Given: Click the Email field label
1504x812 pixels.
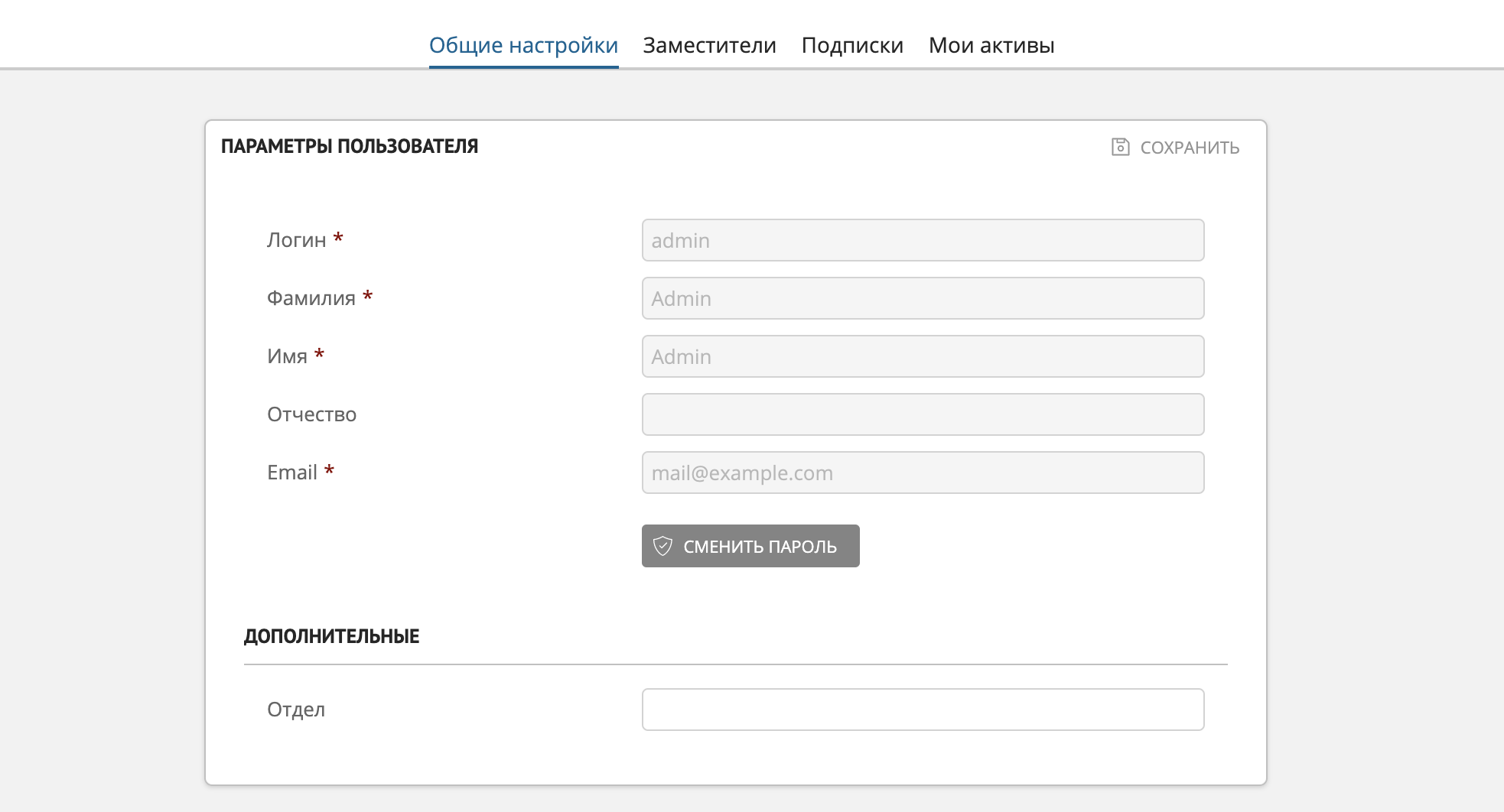Looking at the screenshot, I should [x=291, y=473].
